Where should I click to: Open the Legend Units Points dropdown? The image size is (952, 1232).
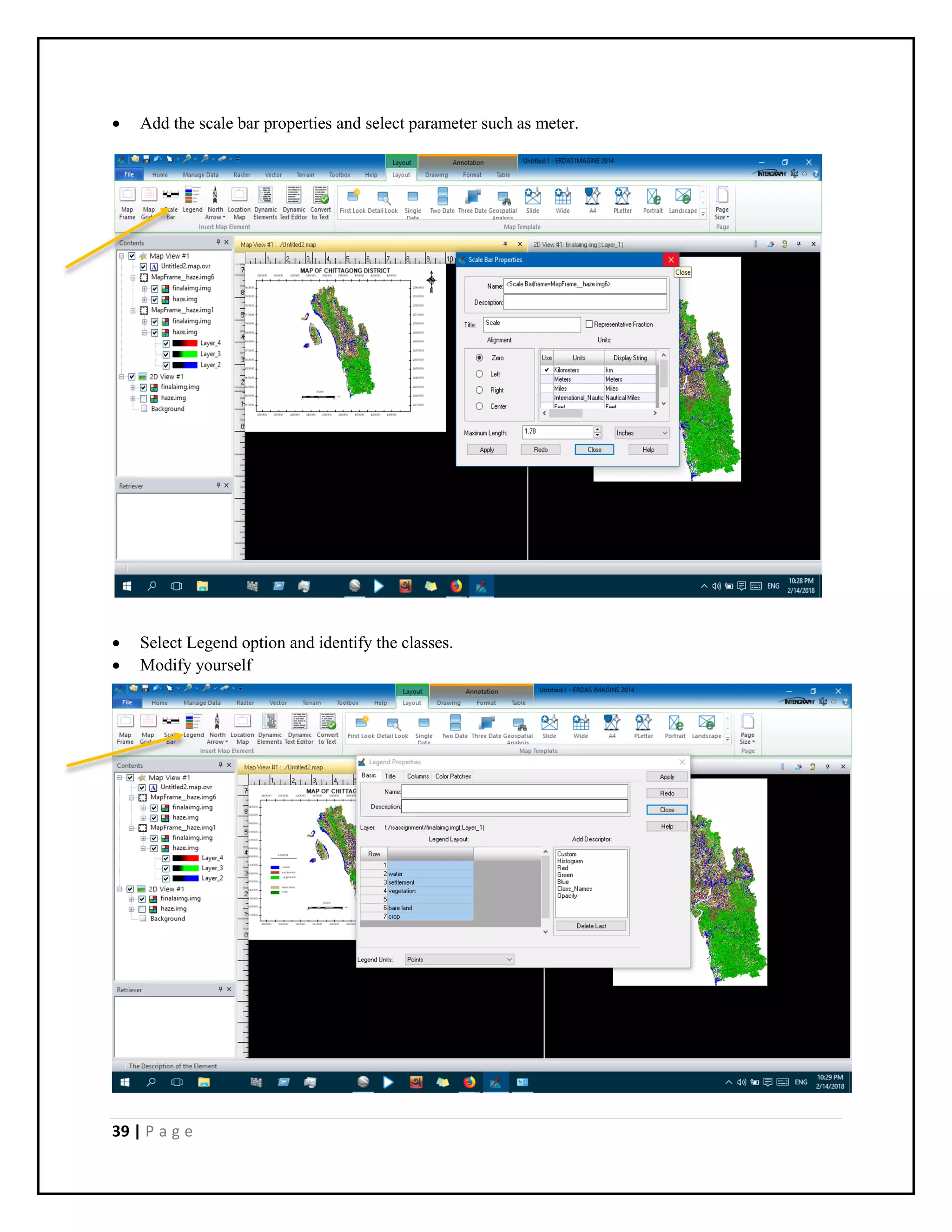click(x=459, y=960)
